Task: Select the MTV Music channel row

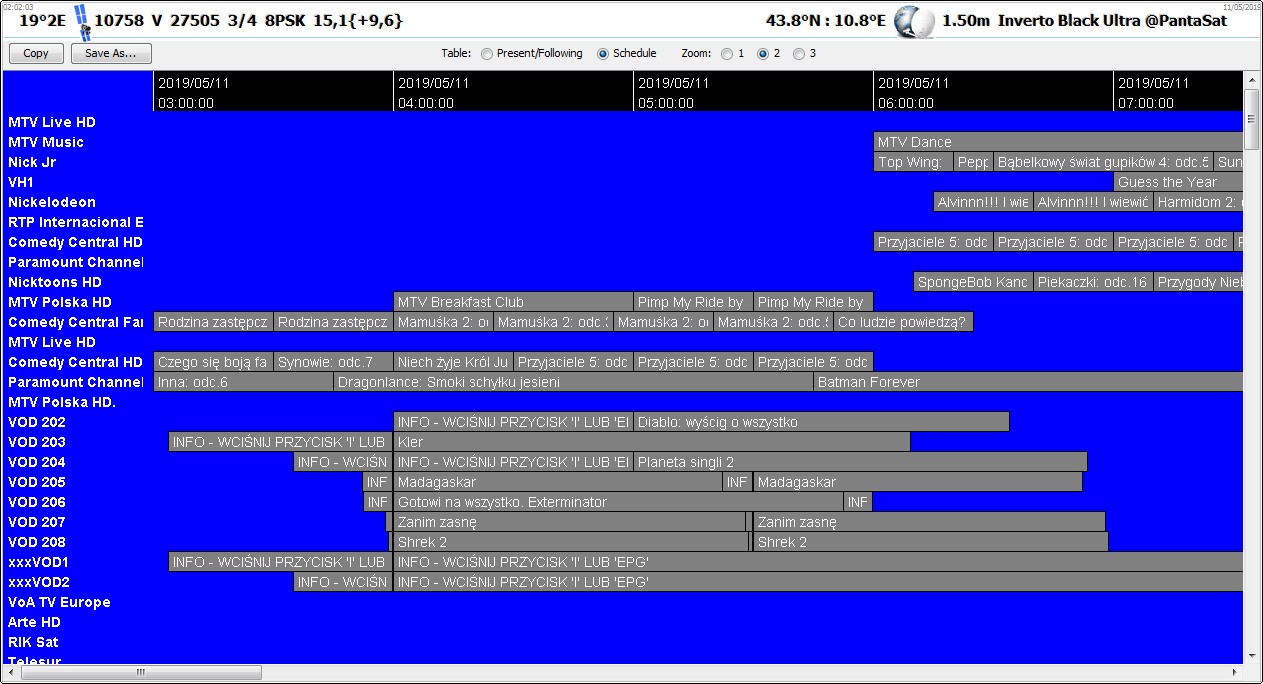Action: point(46,142)
